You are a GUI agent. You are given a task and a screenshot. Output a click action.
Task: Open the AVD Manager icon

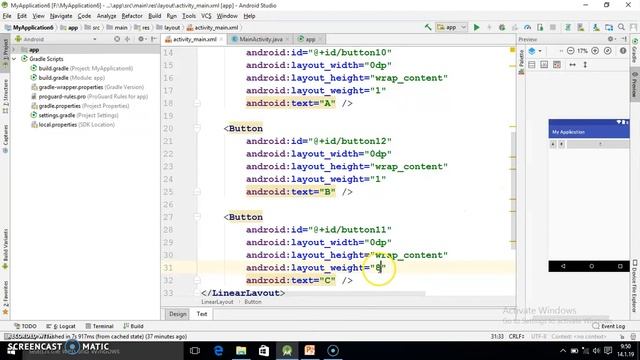click(580, 27)
